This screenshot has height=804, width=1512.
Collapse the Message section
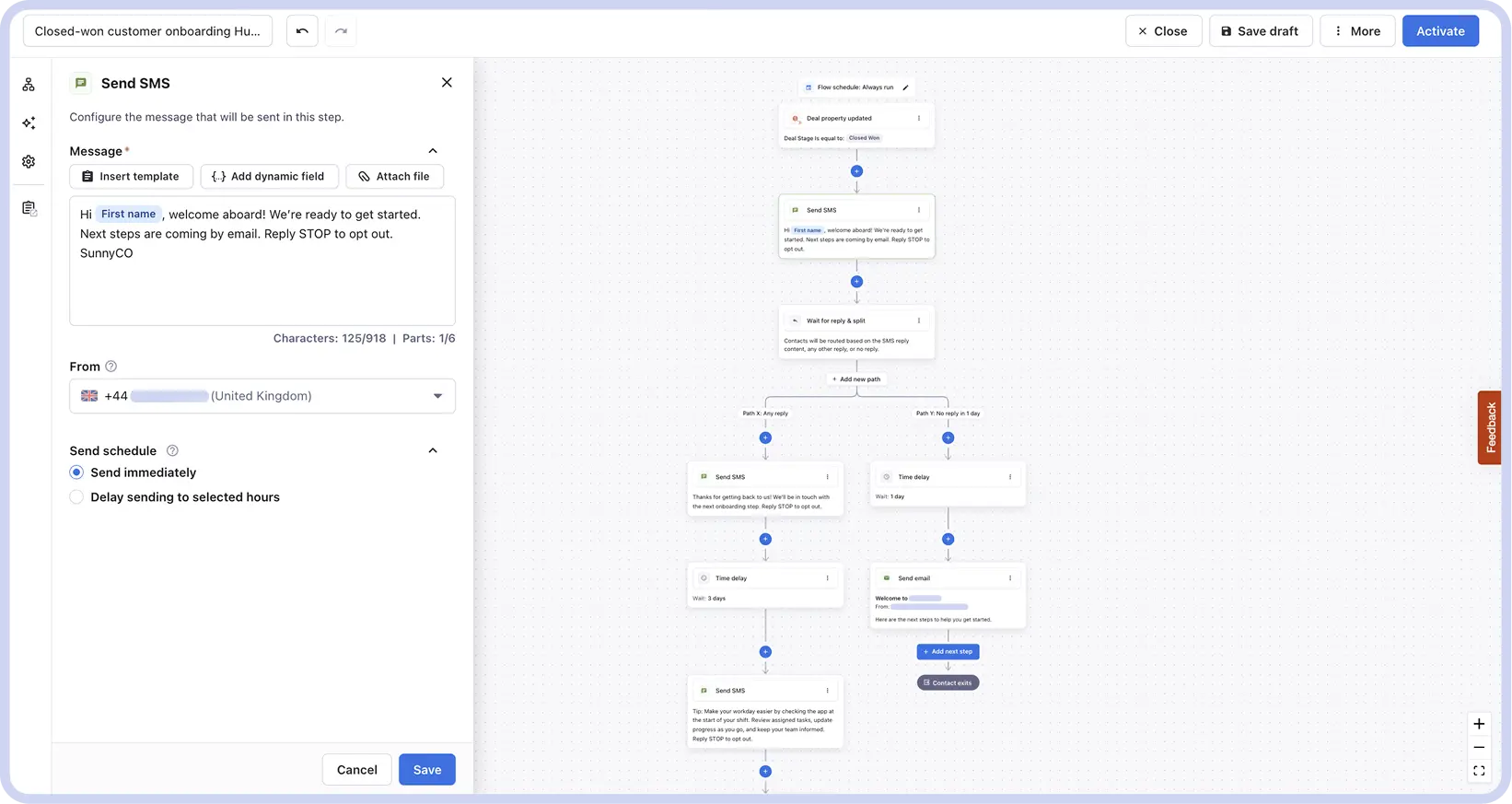click(x=433, y=151)
